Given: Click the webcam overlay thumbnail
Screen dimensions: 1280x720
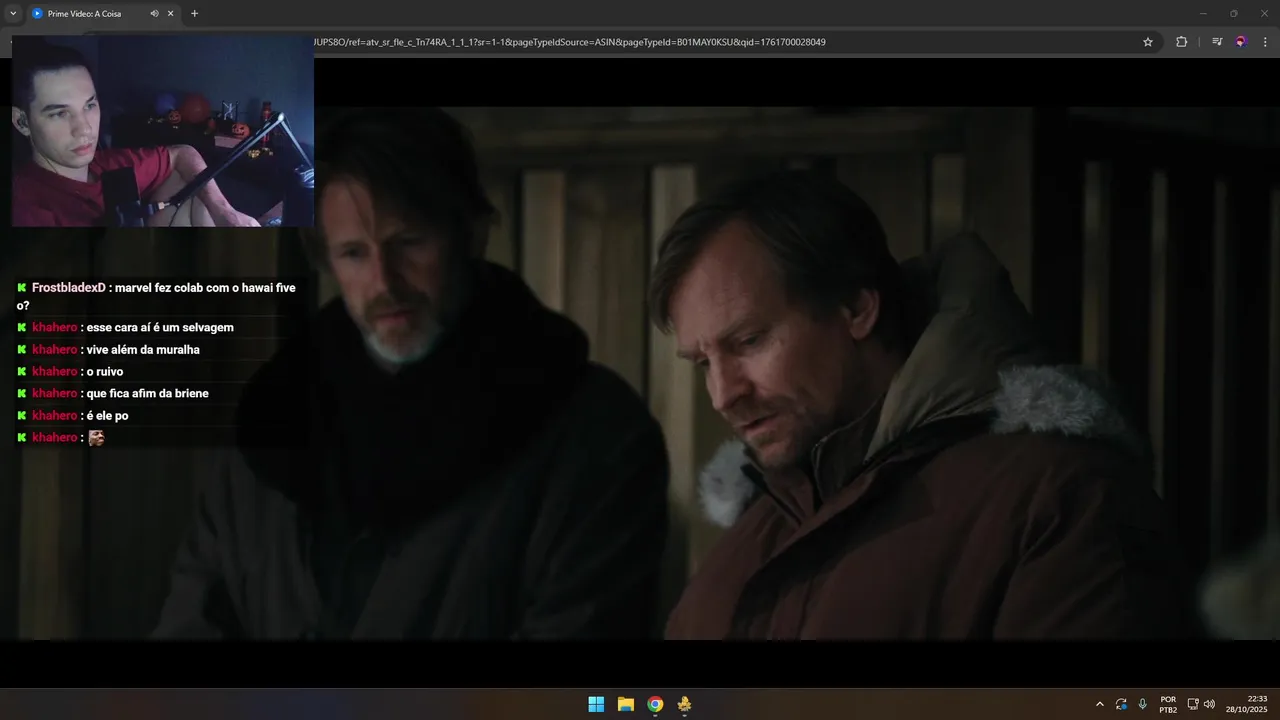Looking at the screenshot, I should (162, 131).
